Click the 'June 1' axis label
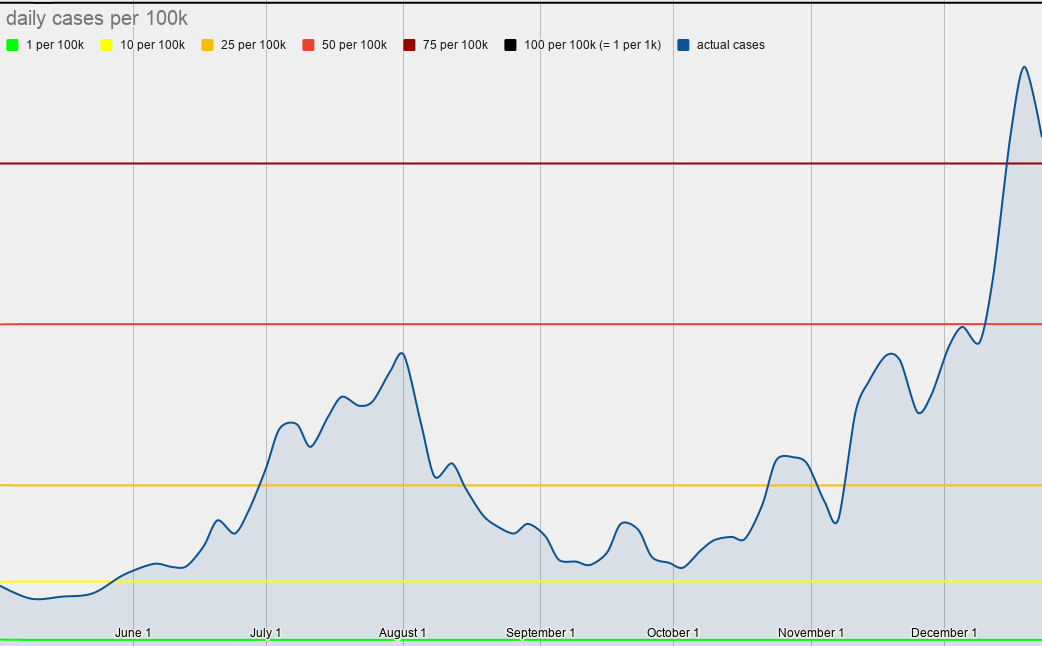The height and width of the screenshot is (646, 1042). (x=133, y=633)
